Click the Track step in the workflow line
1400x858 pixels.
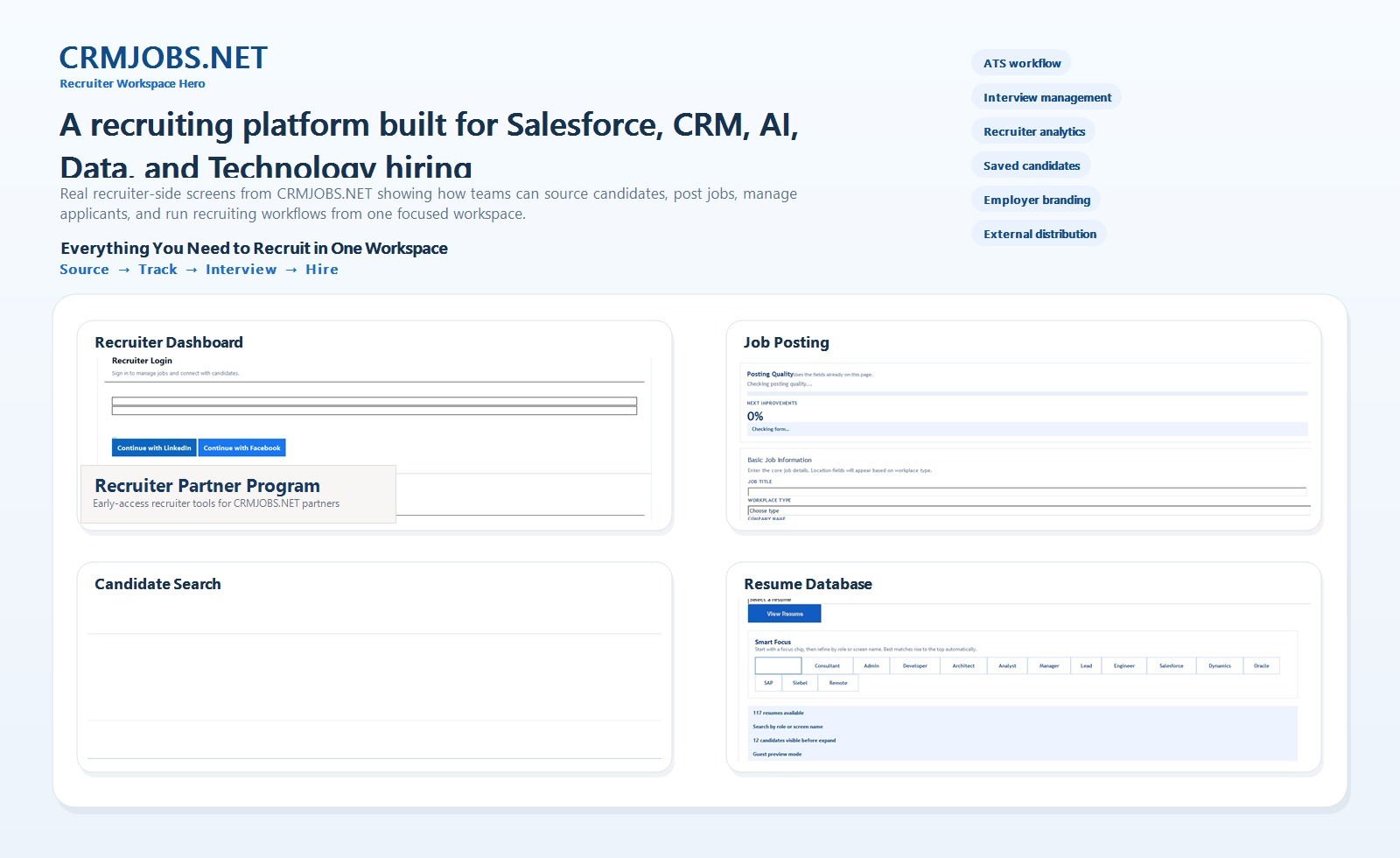coord(157,270)
